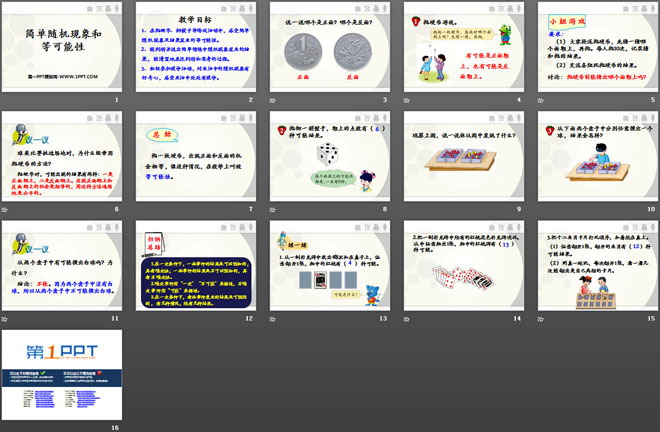The width and height of the screenshot is (660, 432).
Task: Click the dark blue text box on slide 12
Action: pos(196,275)
